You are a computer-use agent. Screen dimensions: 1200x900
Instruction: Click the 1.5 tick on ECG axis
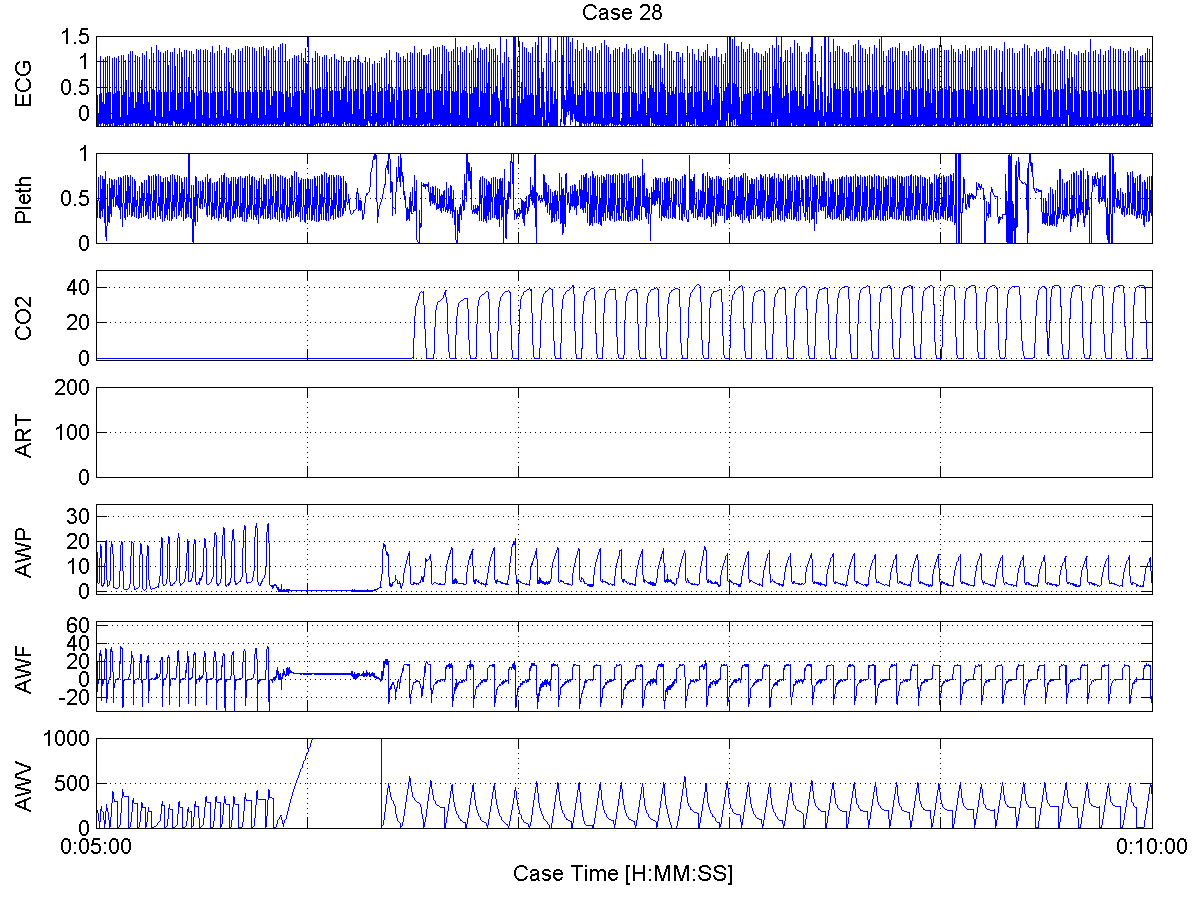tap(77, 37)
